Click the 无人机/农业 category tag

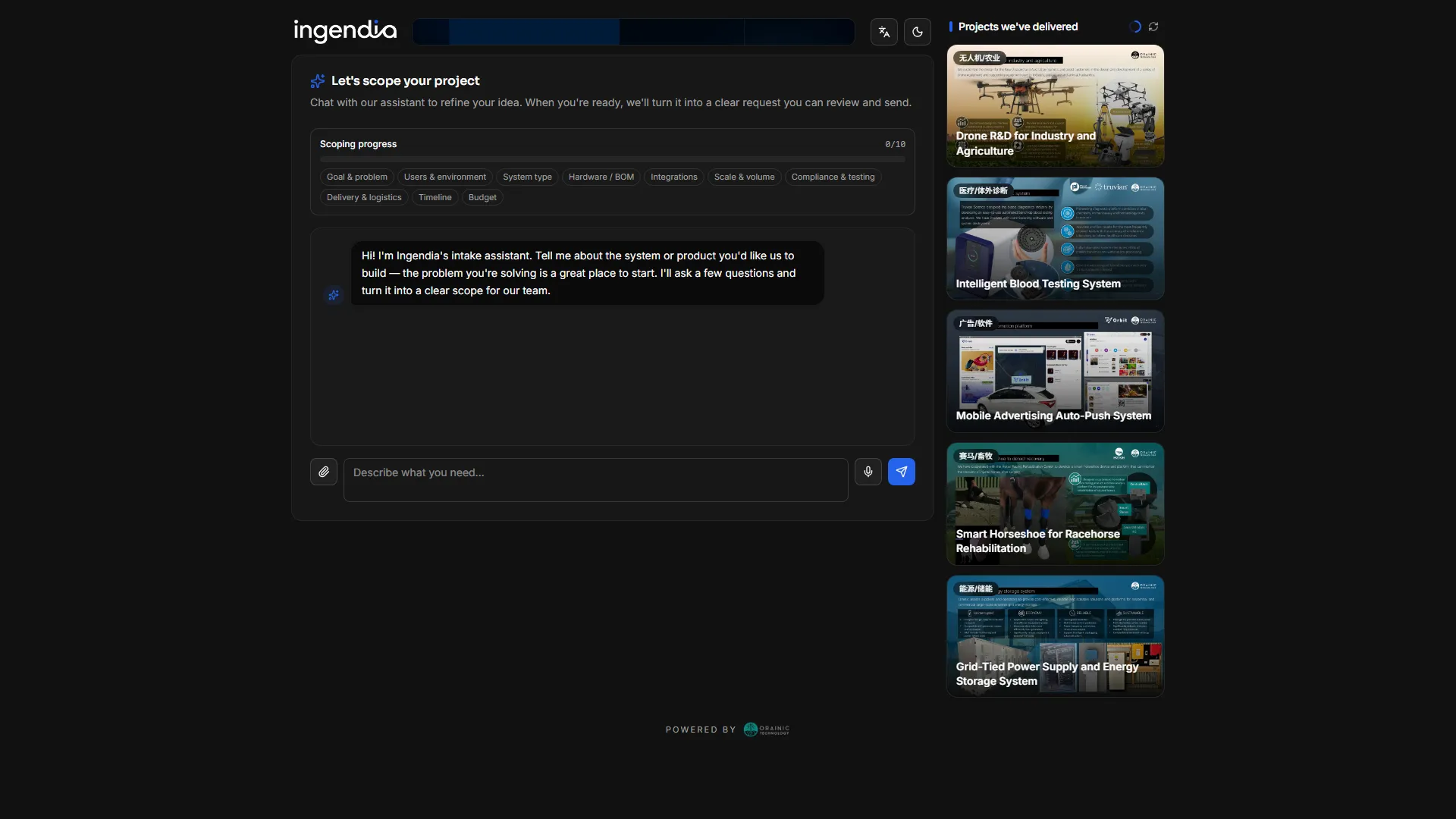pyautogui.click(x=979, y=58)
